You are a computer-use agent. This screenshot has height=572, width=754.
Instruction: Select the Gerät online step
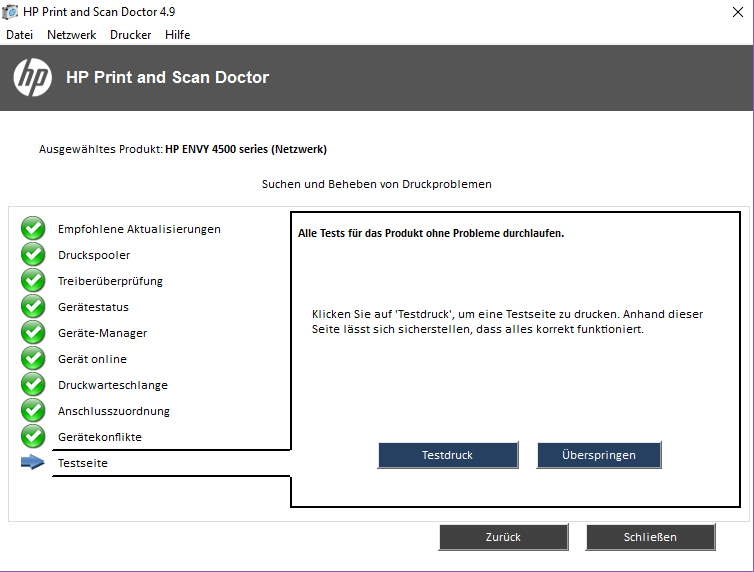click(x=92, y=359)
